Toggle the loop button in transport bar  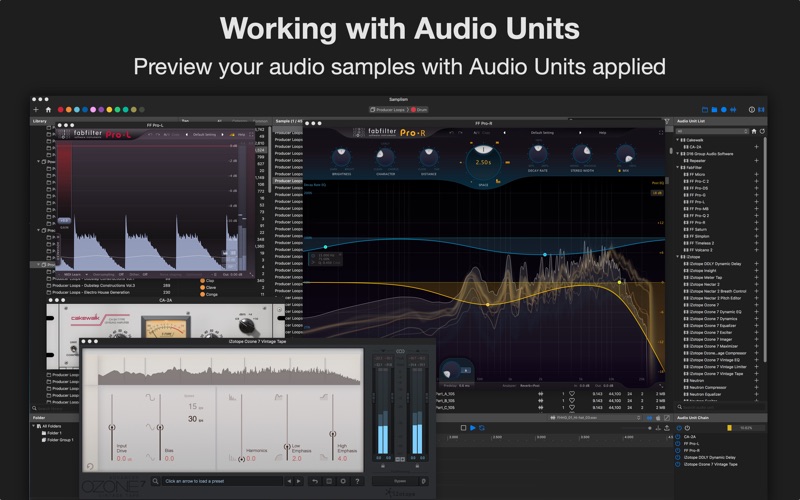pos(482,428)
